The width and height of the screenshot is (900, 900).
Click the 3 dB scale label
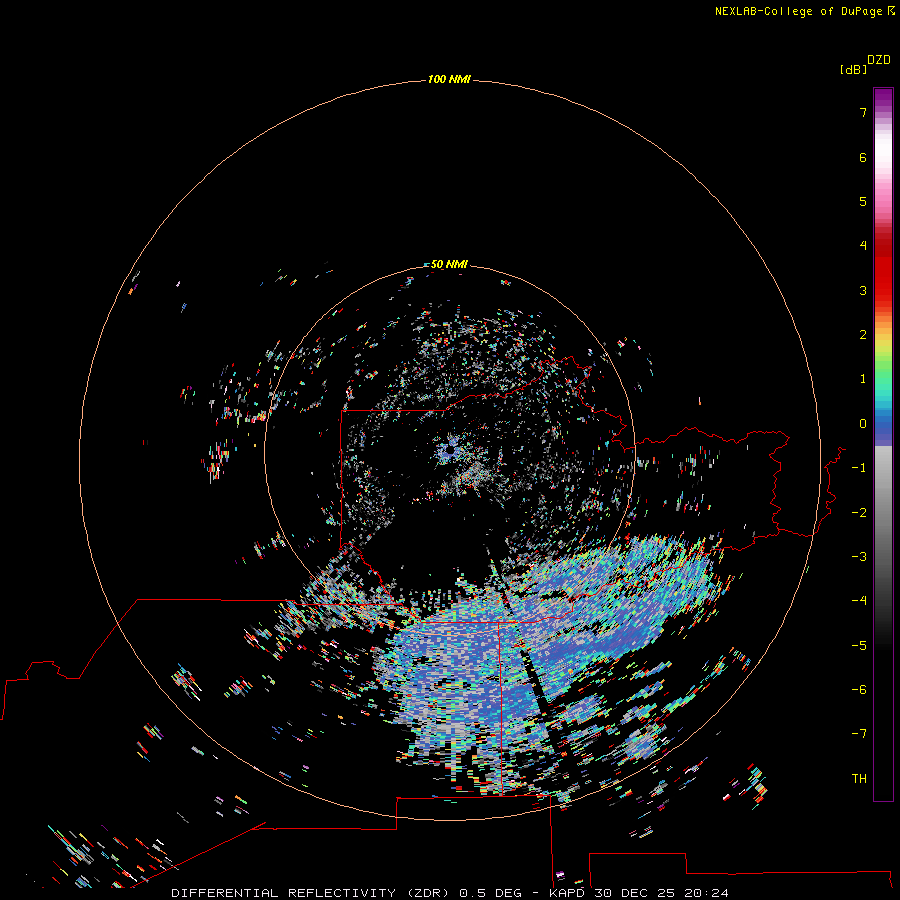(863, 290)
